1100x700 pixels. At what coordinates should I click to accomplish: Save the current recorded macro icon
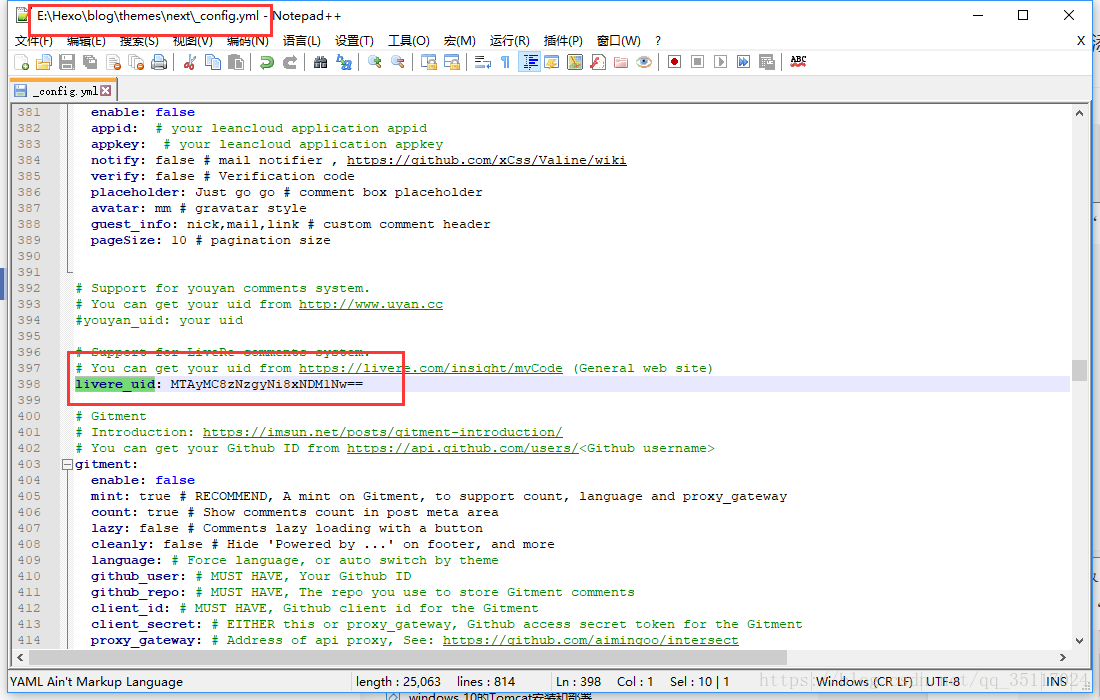[x=767, y=62]
